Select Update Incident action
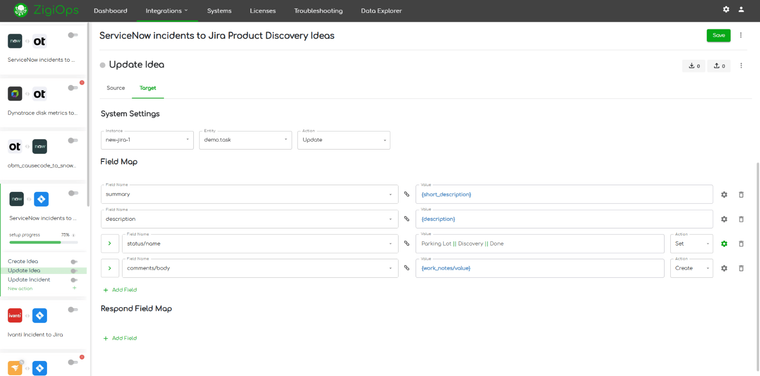The height and width of the screenshot is (376, 760). coord(29,280)
